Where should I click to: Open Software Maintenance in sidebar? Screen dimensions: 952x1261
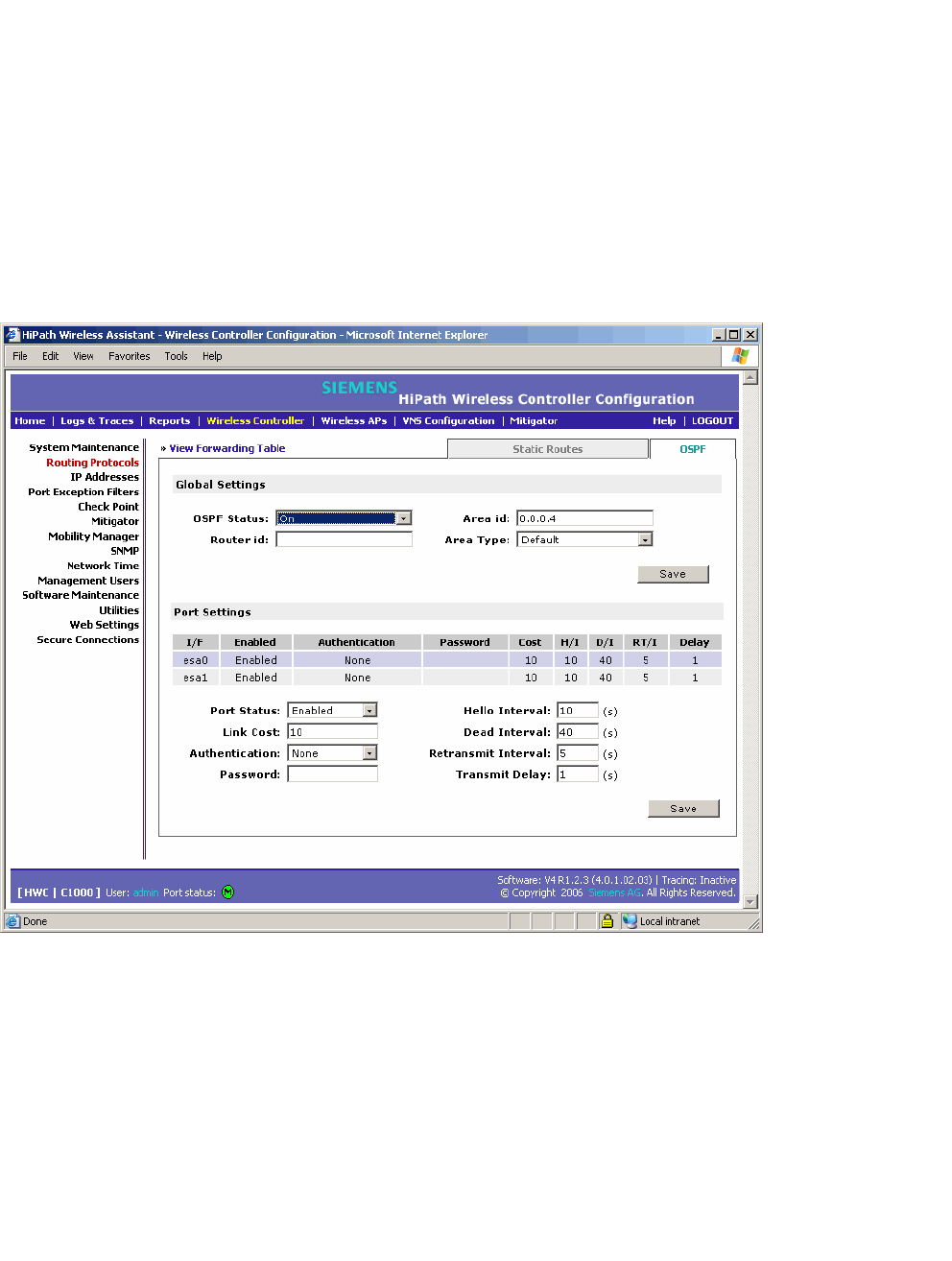[81, 595]
